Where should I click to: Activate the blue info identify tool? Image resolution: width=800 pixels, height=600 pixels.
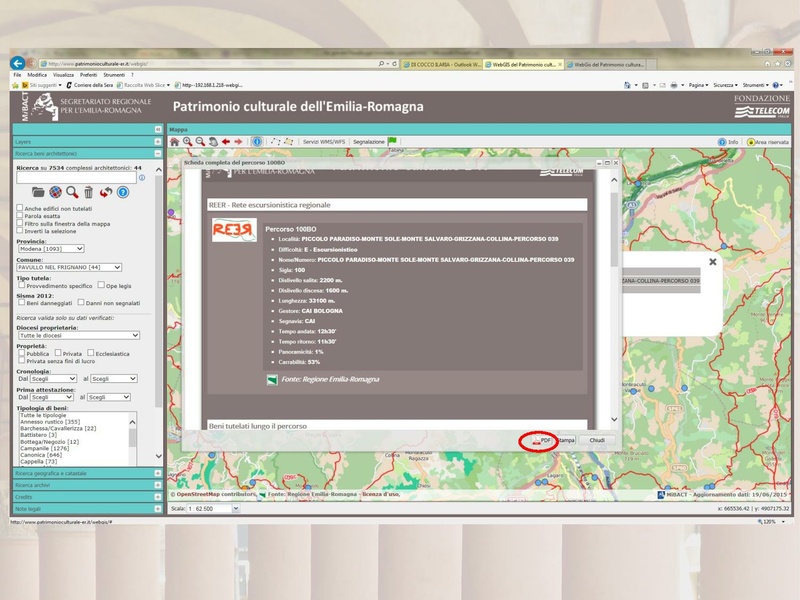(257, 142)
